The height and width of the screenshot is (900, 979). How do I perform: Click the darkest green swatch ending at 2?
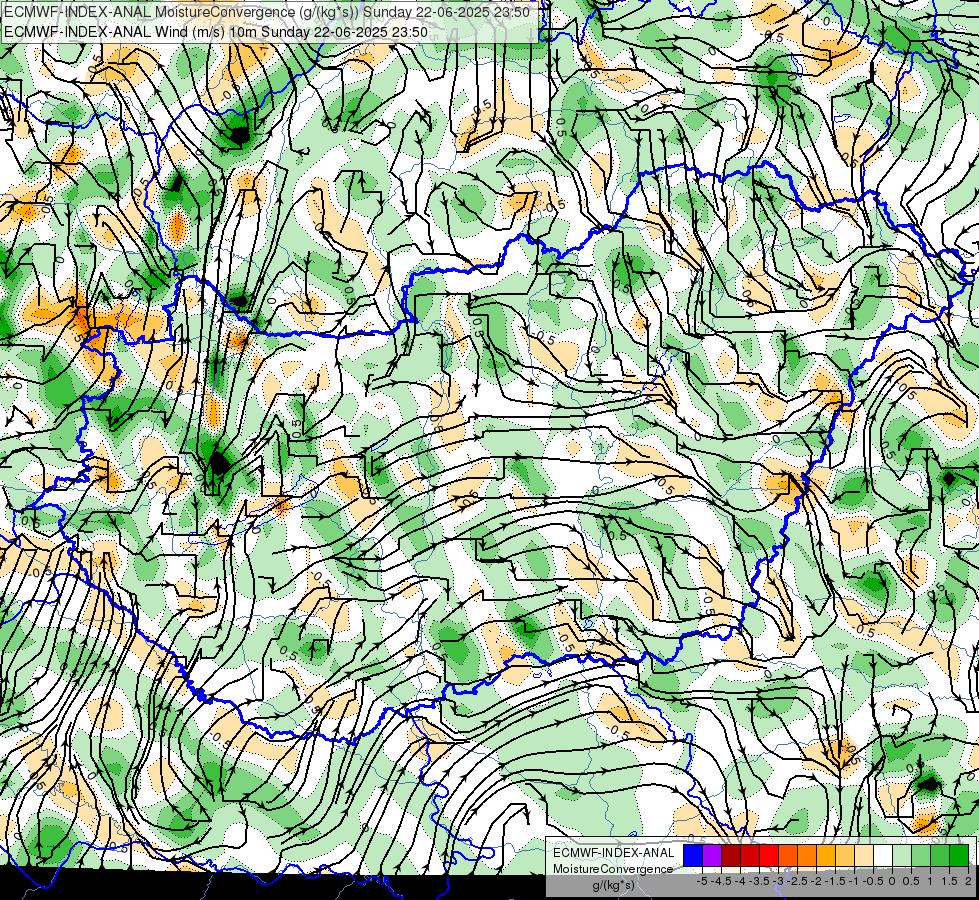coord(958,855)
